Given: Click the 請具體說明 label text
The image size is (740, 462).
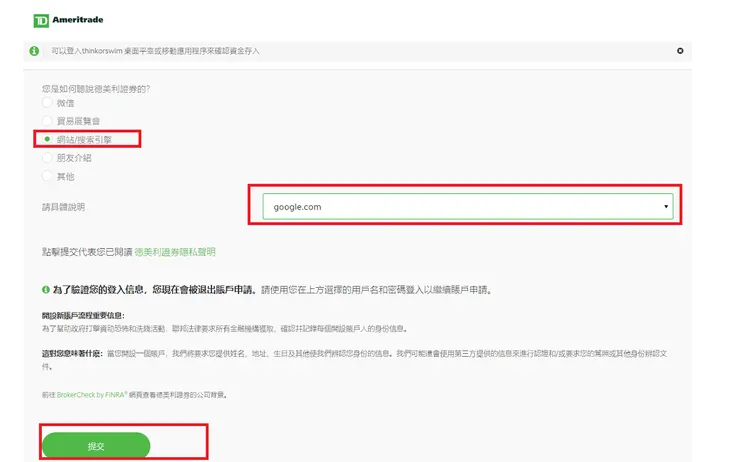Looking at the screenshot, I should (x=63, y=207).
